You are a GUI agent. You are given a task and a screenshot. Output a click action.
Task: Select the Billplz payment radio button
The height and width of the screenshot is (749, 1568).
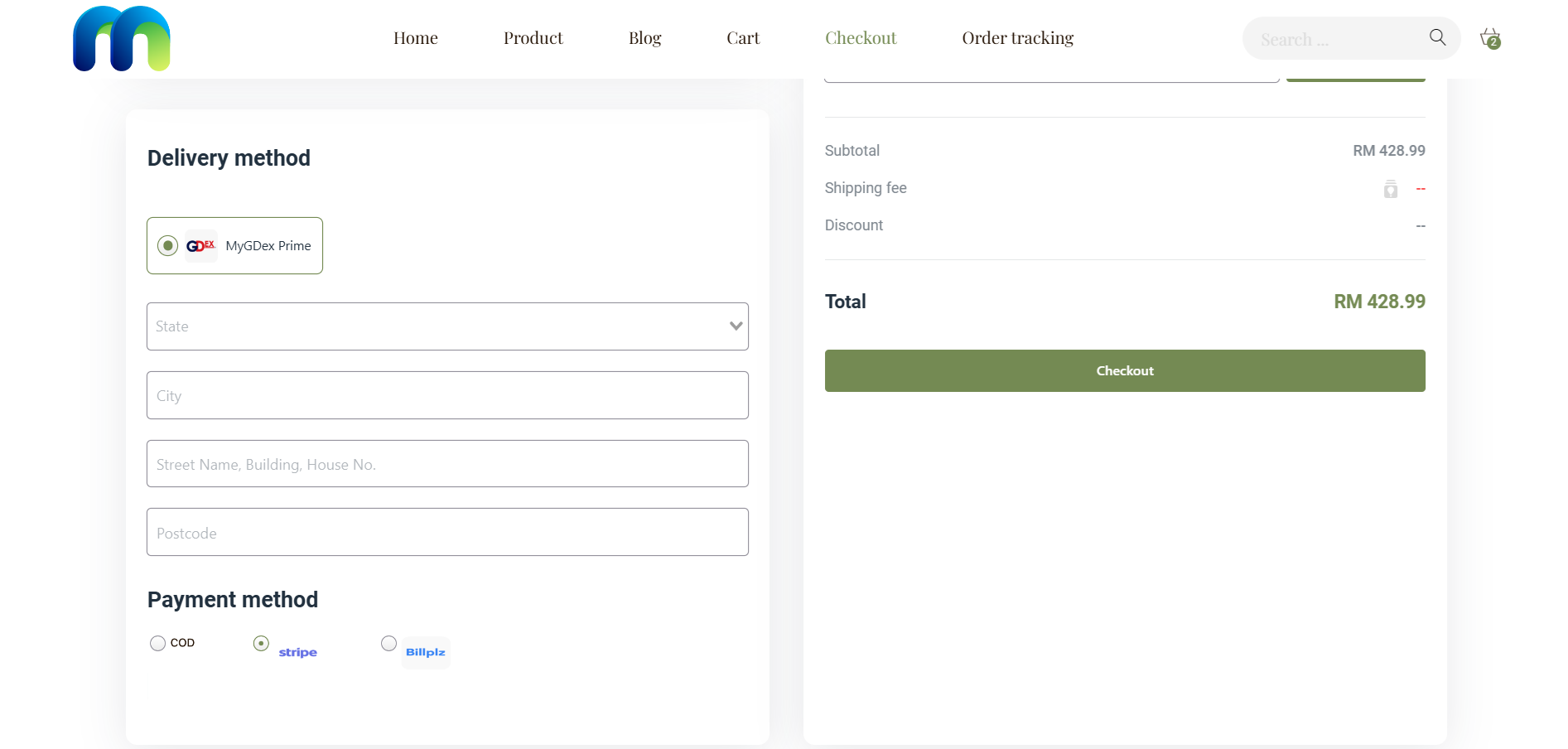[x=388, y=643]
